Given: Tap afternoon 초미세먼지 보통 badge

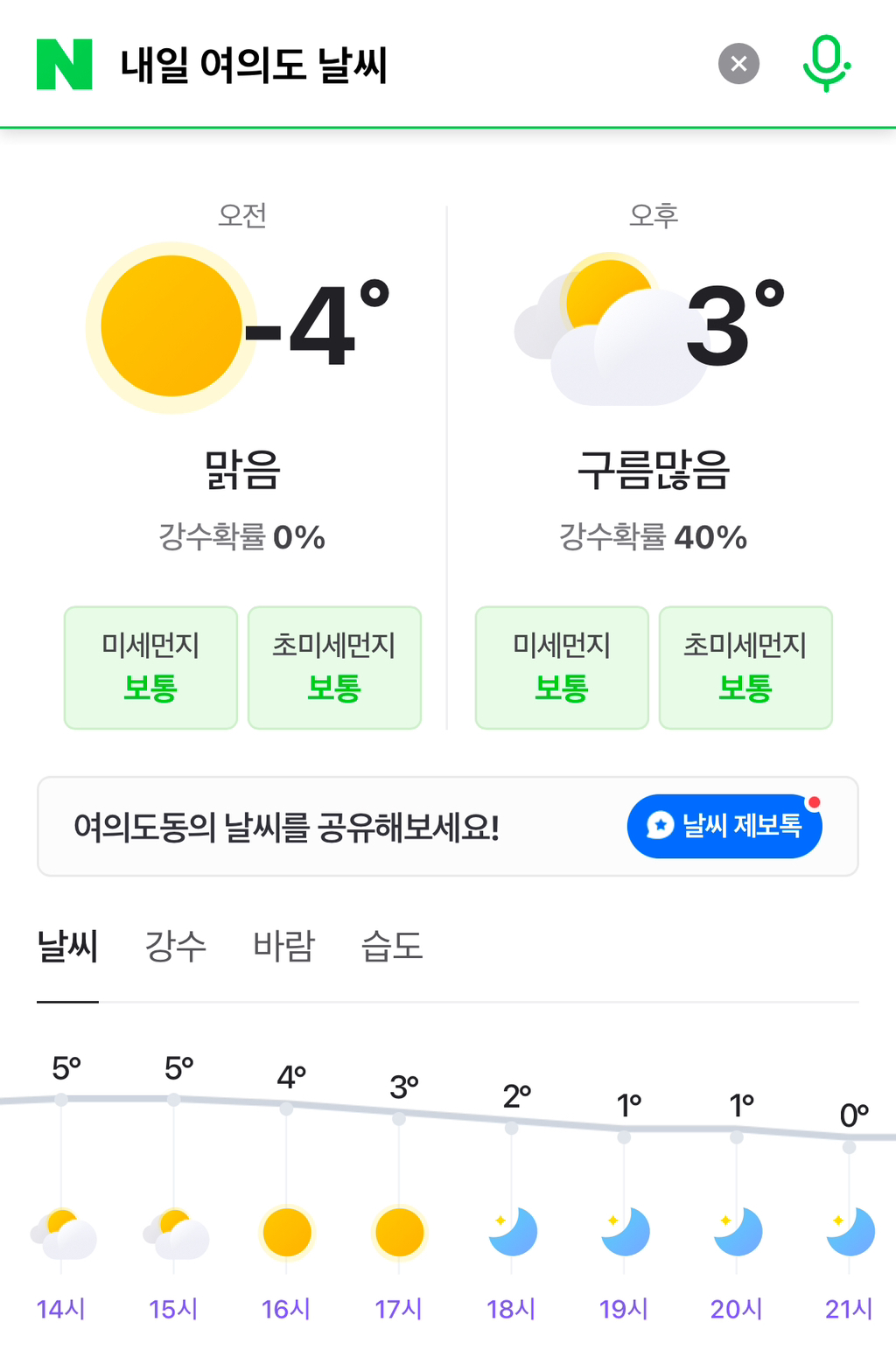Looking at the screenshot, I should pos(745,668).
